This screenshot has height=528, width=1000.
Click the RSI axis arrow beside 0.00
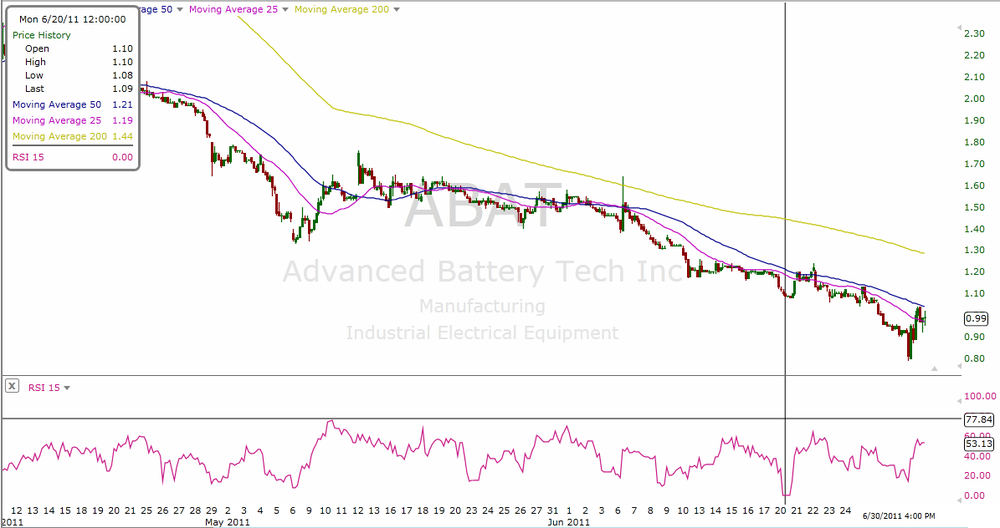tap(958, 499)
